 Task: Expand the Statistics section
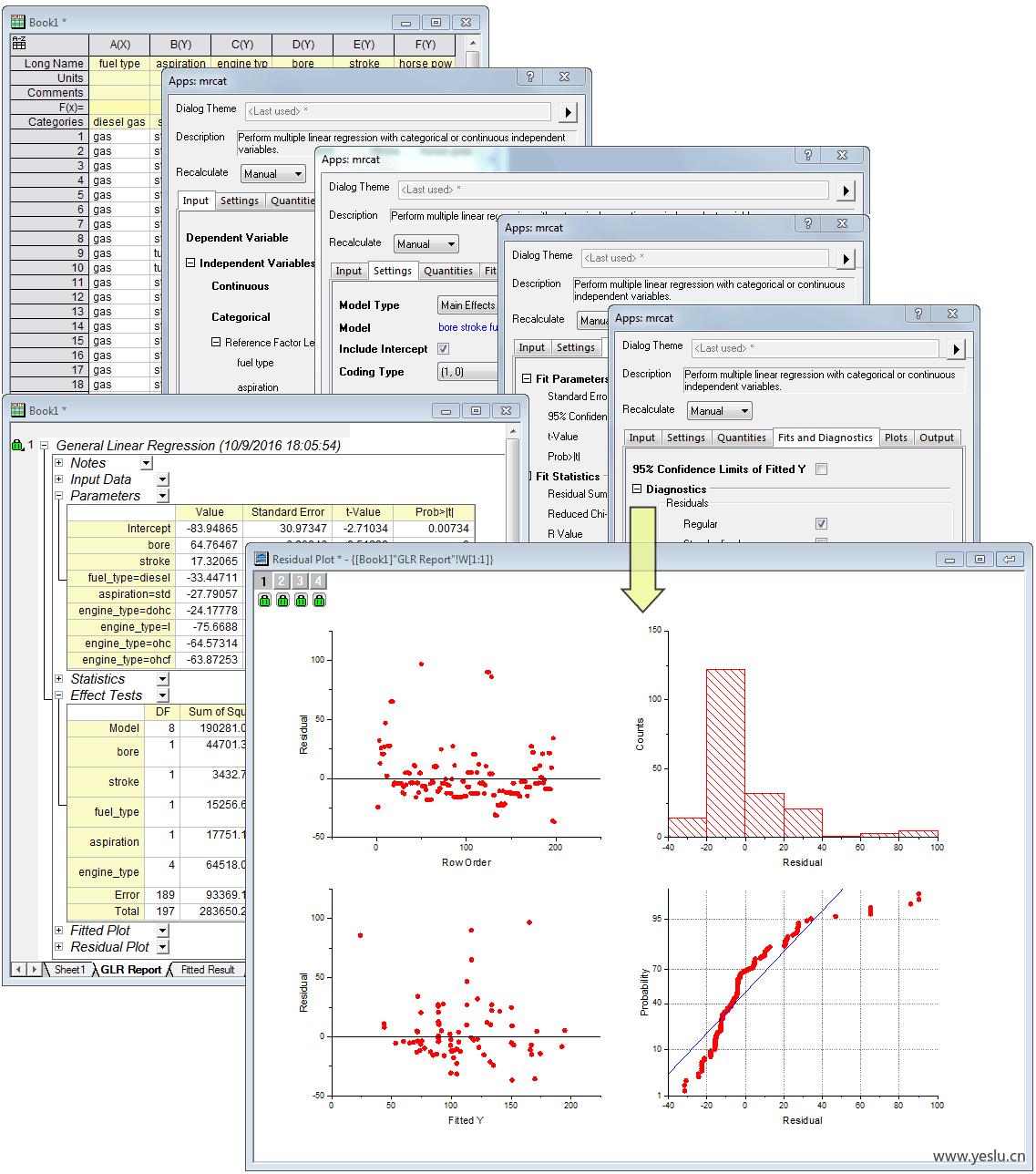point(59,679)
